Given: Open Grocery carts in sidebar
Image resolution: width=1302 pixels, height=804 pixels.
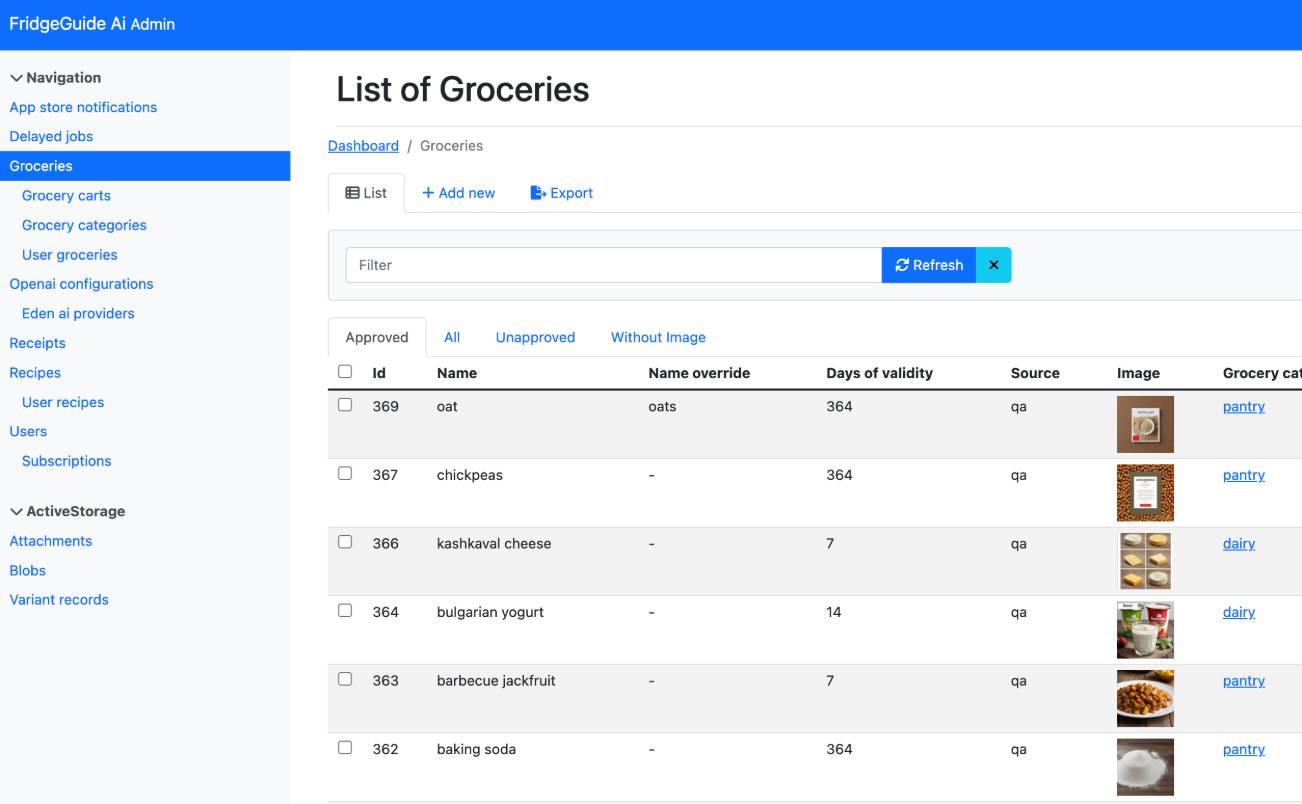Looking at the screenshot, I should [66, 196].
